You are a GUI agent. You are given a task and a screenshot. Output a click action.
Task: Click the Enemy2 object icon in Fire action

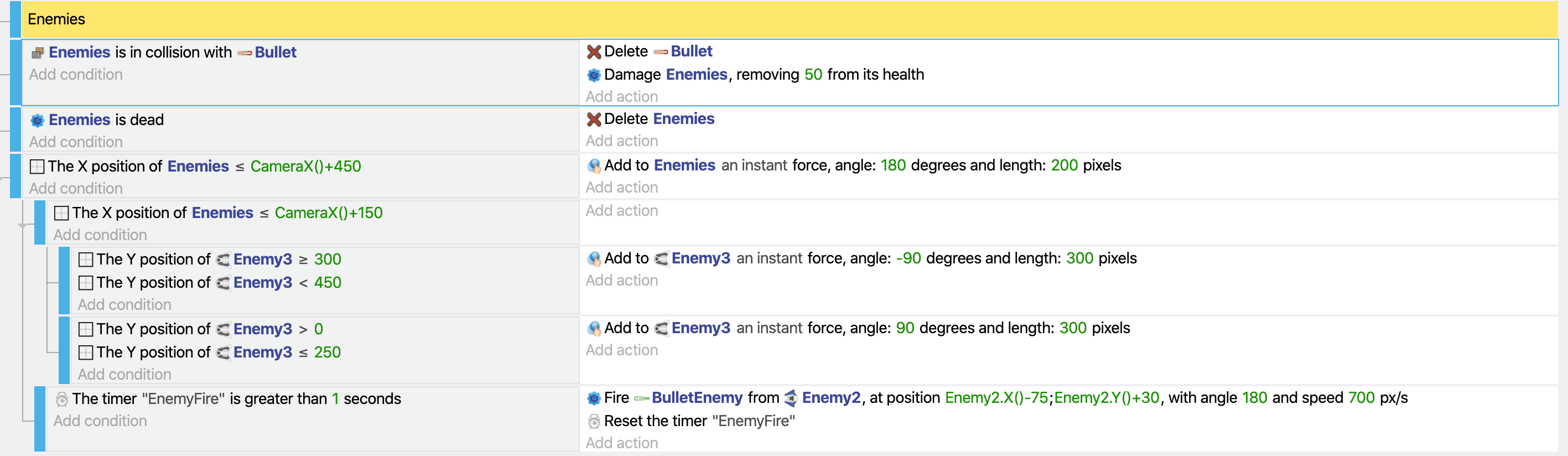click(x=791, y=398)
